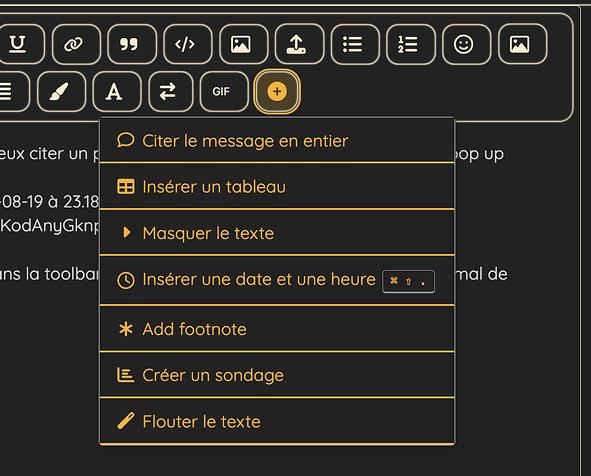Insert preformatted code with the </> icon

point(188,44)
